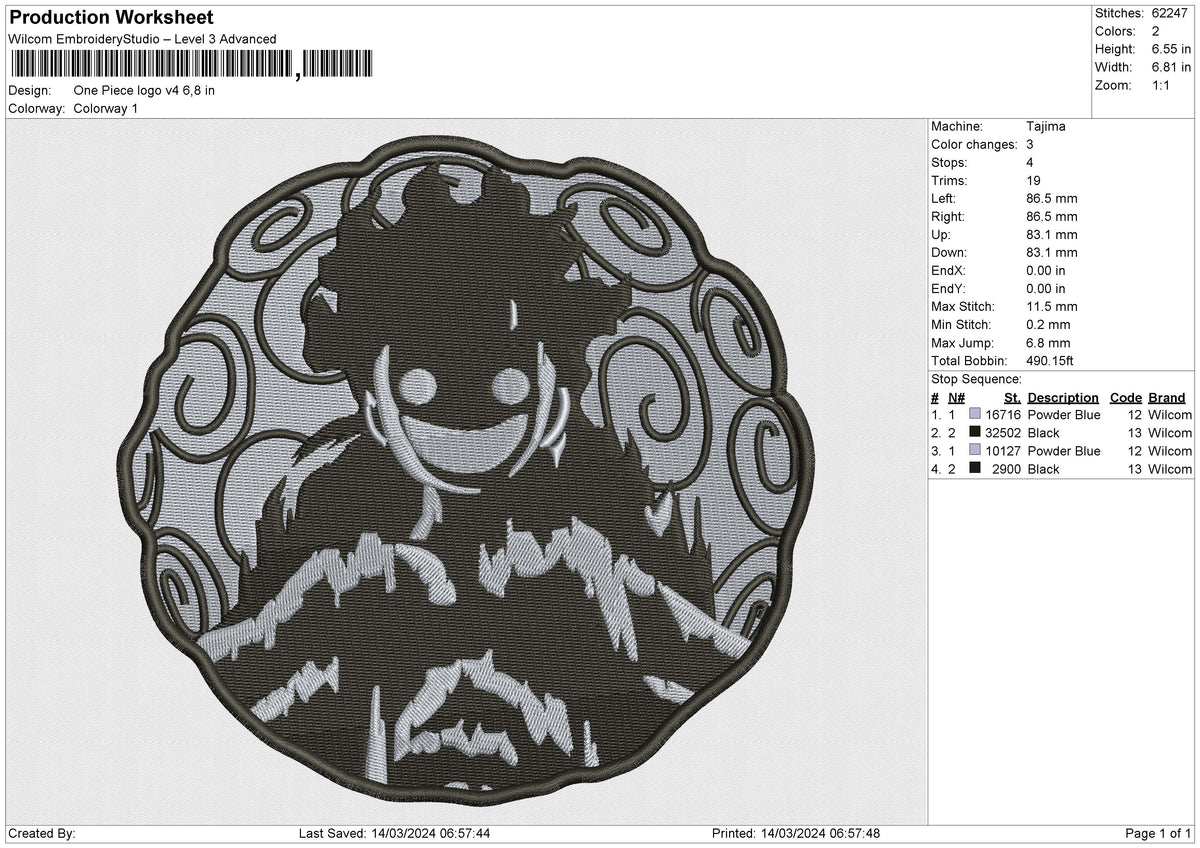The width and height of the screenshot is (1200, 848).
Task: Click the Black swatch beside 32502
Action: pyautogui.click(x=974, y=433)
